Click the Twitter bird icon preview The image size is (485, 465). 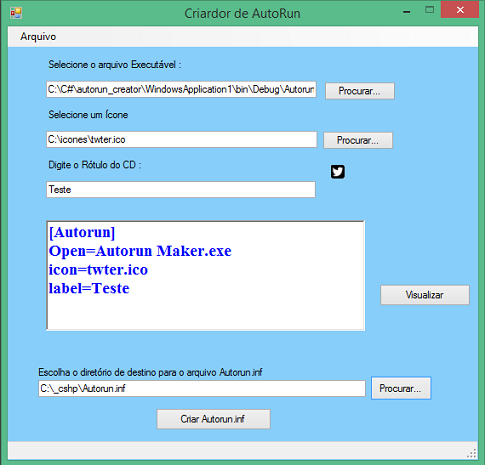tap(338, 172)
